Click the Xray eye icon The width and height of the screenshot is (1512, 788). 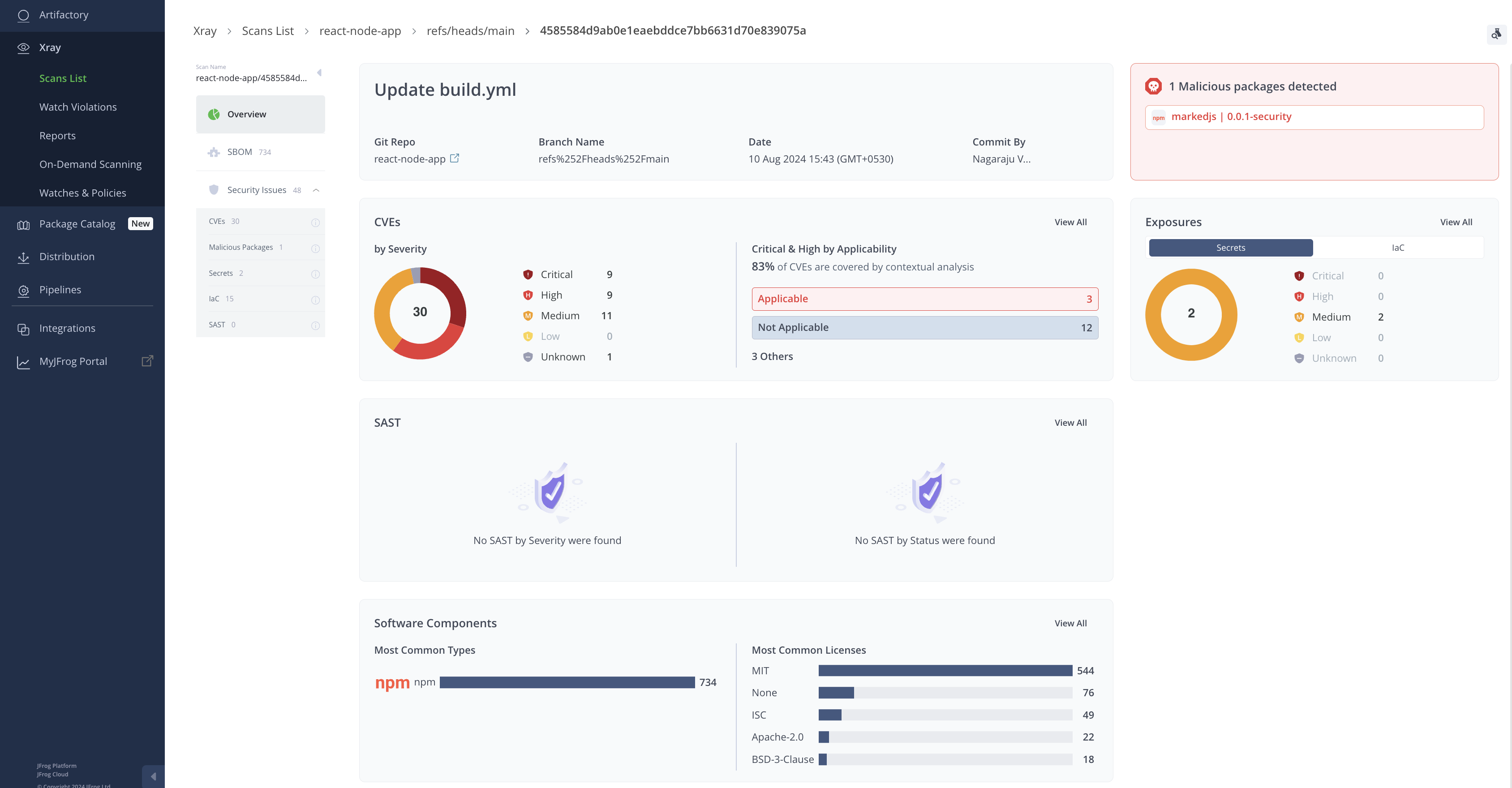click(23, 48)
